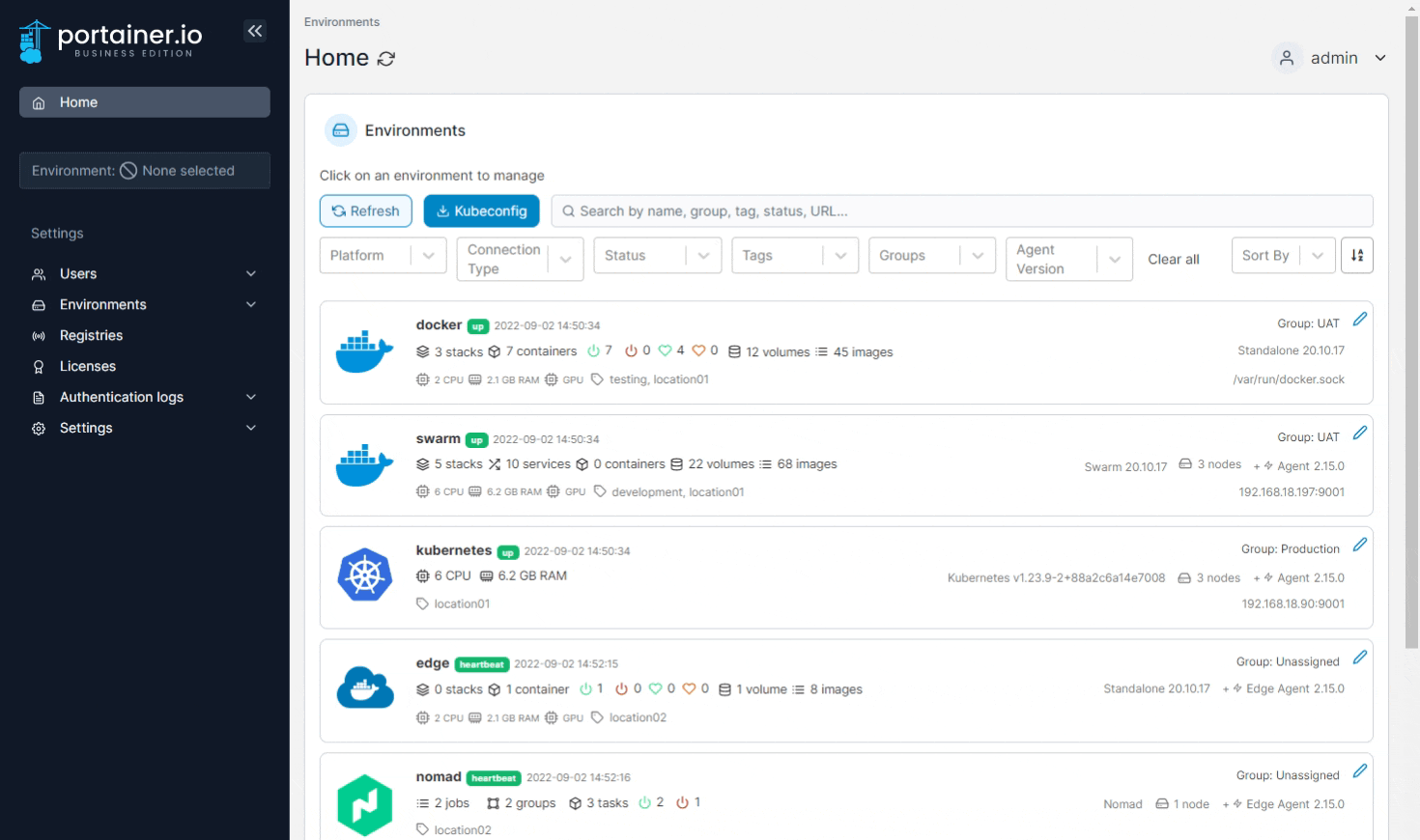Expand Authentication logs sidebar chevron

click(251, 398)
